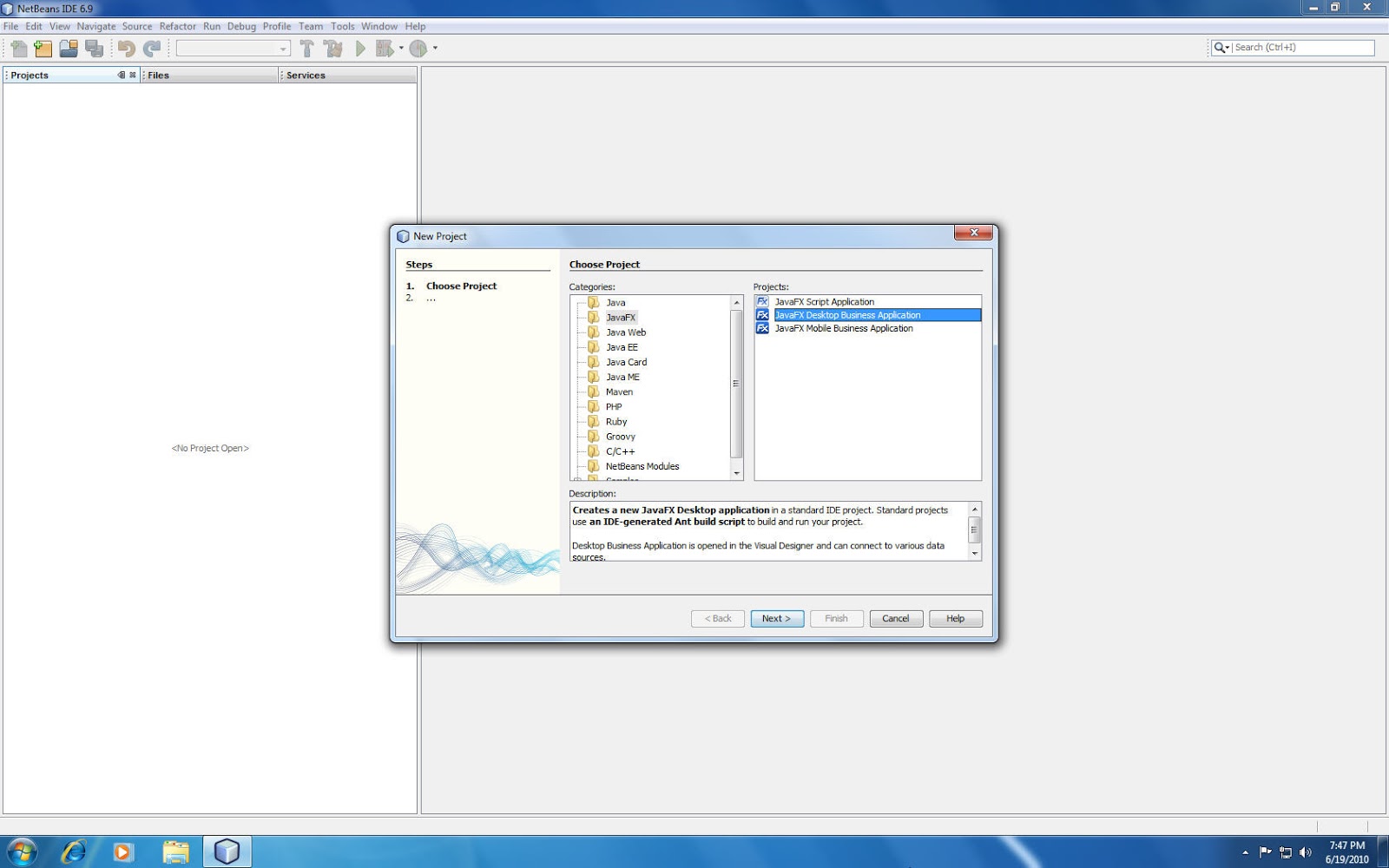Click the Build Main Project hammer icon
1389x868 pixels.
tap(306, 49)
